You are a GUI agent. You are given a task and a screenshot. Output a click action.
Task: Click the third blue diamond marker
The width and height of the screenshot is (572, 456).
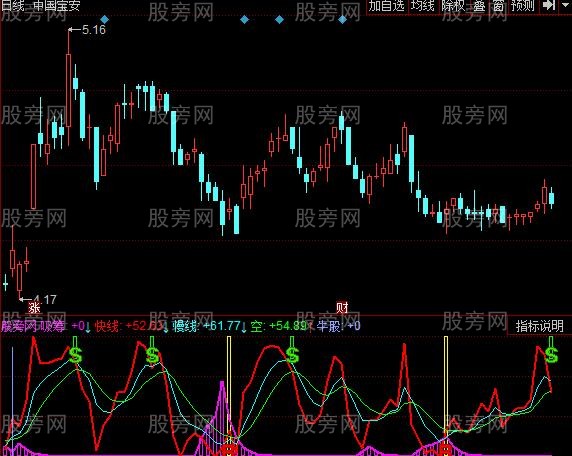click(279, 19)
